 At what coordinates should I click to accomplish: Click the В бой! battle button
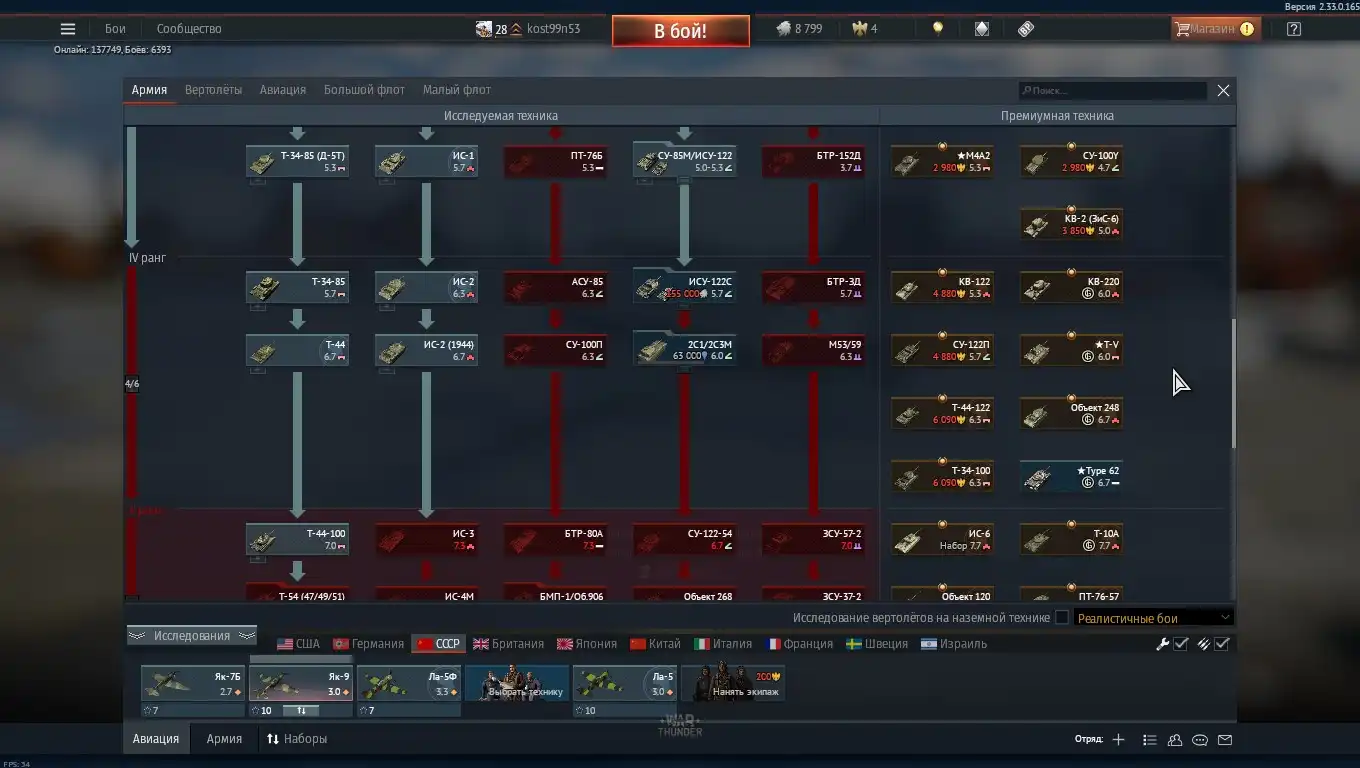(681, 31)
